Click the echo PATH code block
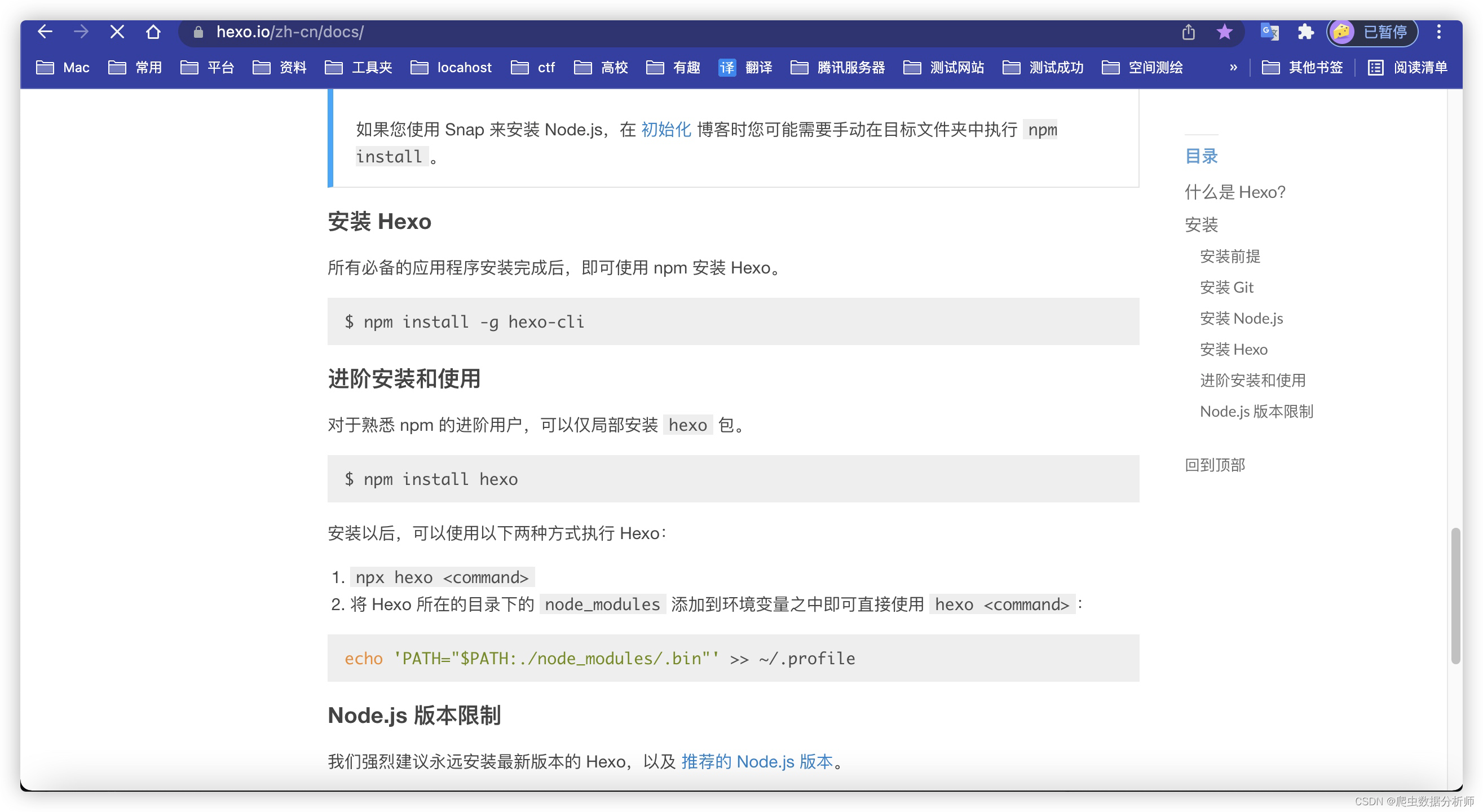 pos(733,657)
